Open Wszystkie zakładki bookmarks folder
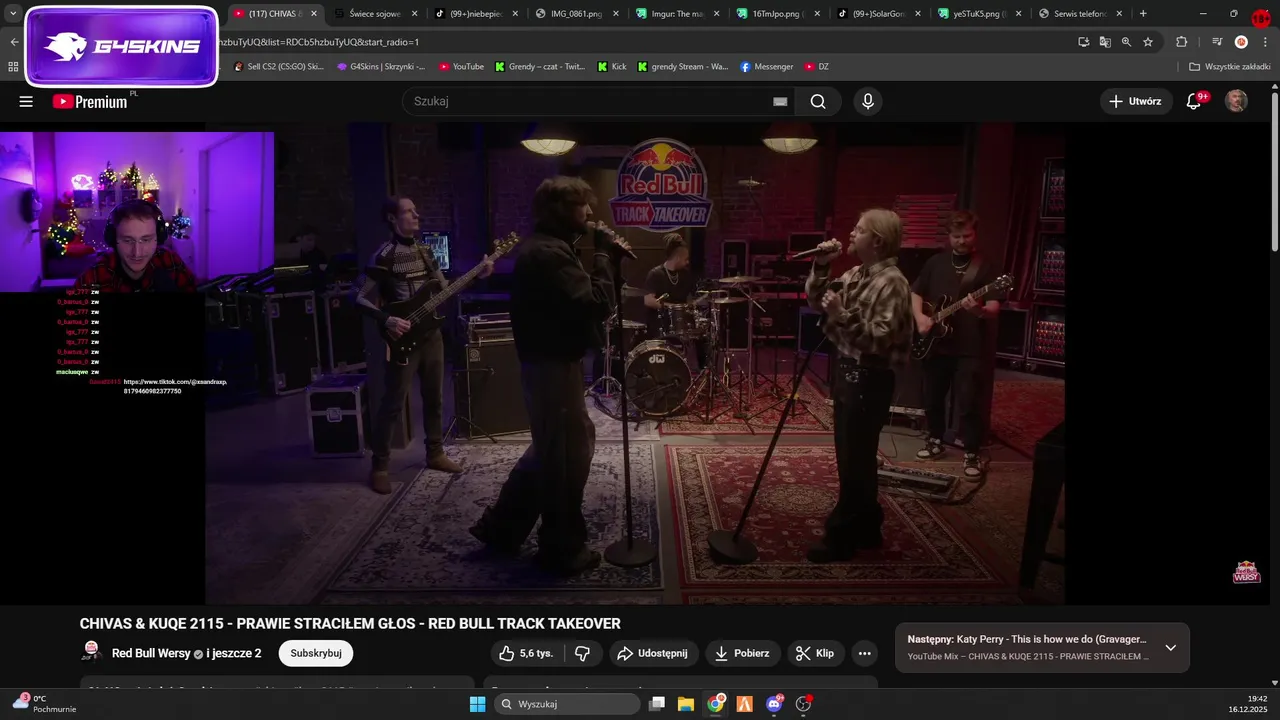This screenshot has height=720, width=1280. (1229, 66)
